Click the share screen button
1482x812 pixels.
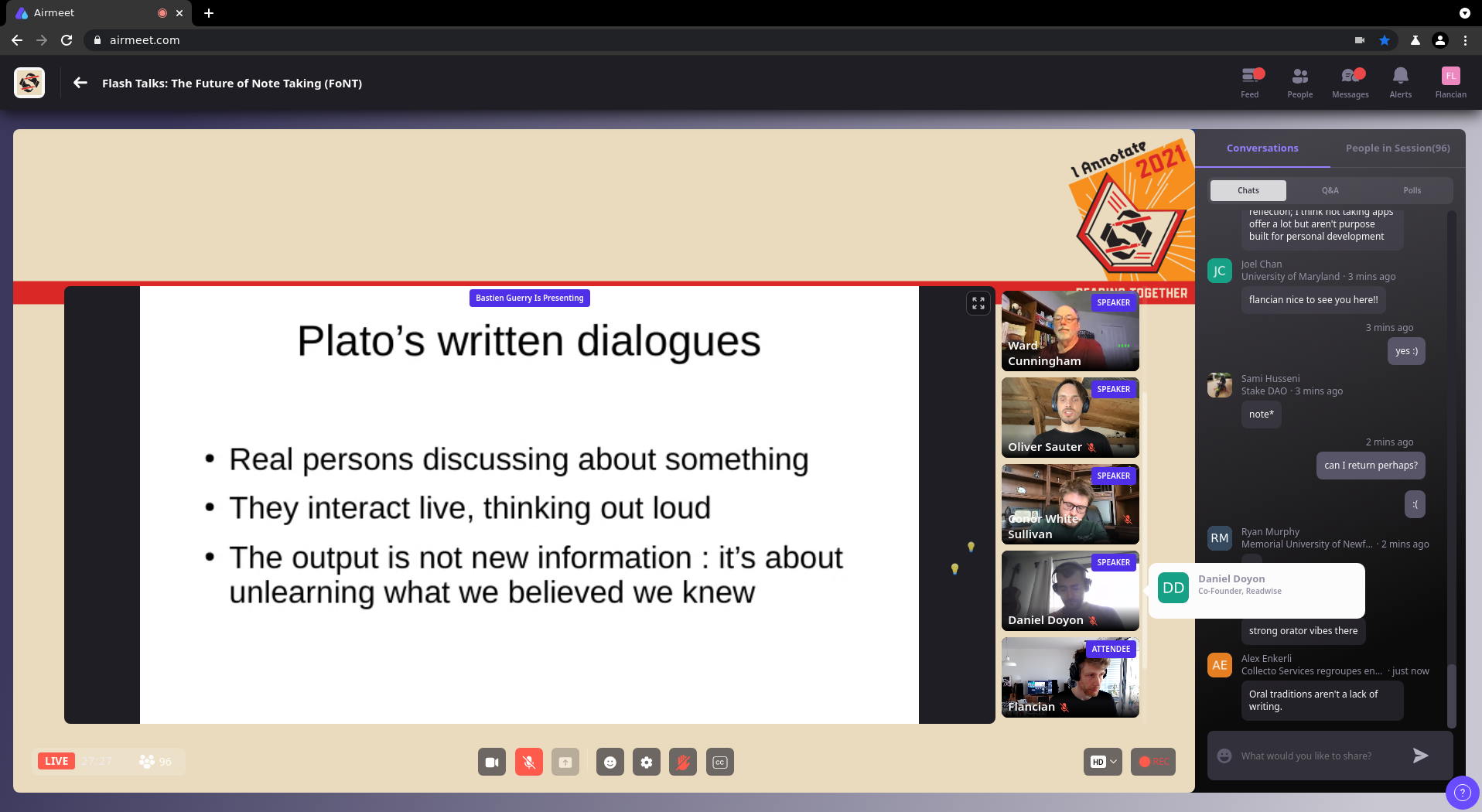[565, 762]
